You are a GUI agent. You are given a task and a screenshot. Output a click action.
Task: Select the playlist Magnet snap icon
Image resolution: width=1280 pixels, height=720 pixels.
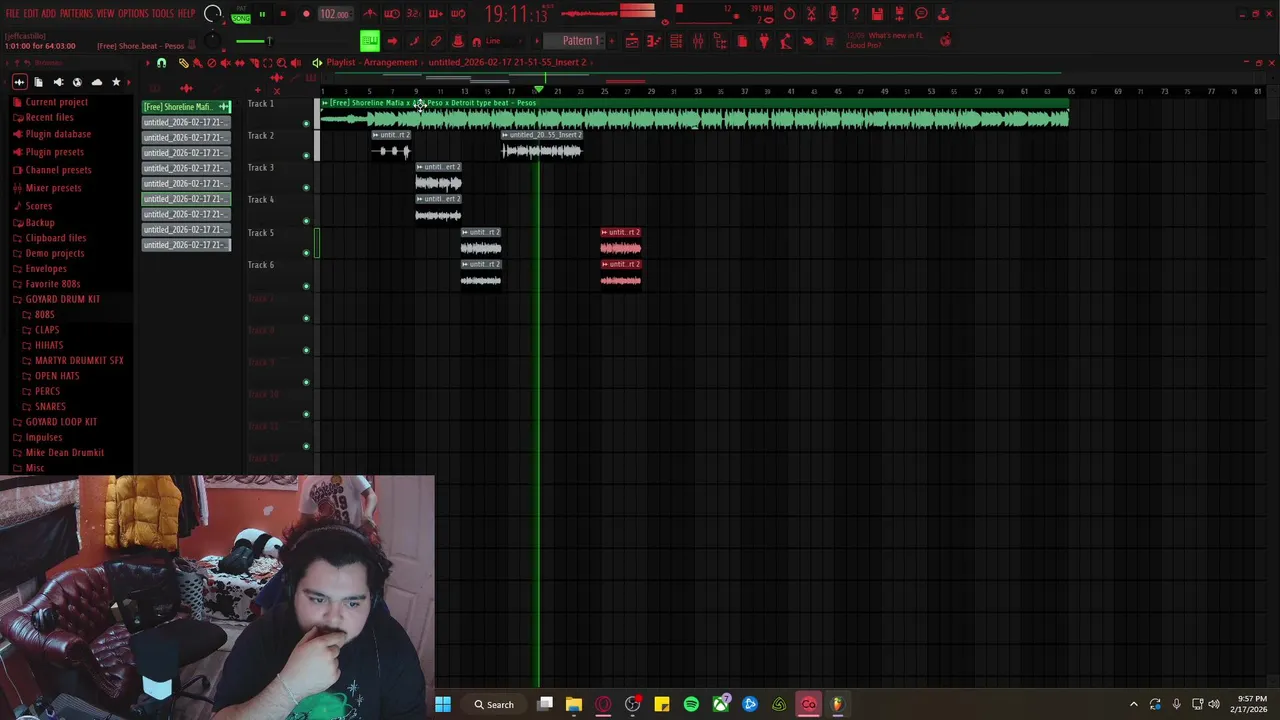161,63
